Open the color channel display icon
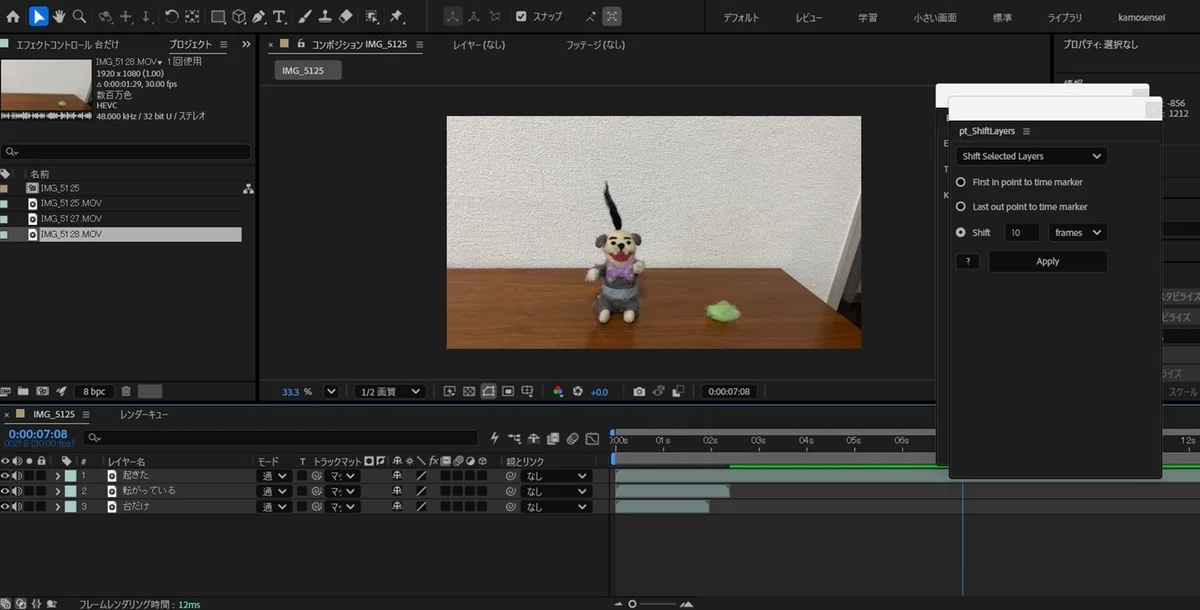The width and height of the screenshot is (1200, 610). pos(558,391)
